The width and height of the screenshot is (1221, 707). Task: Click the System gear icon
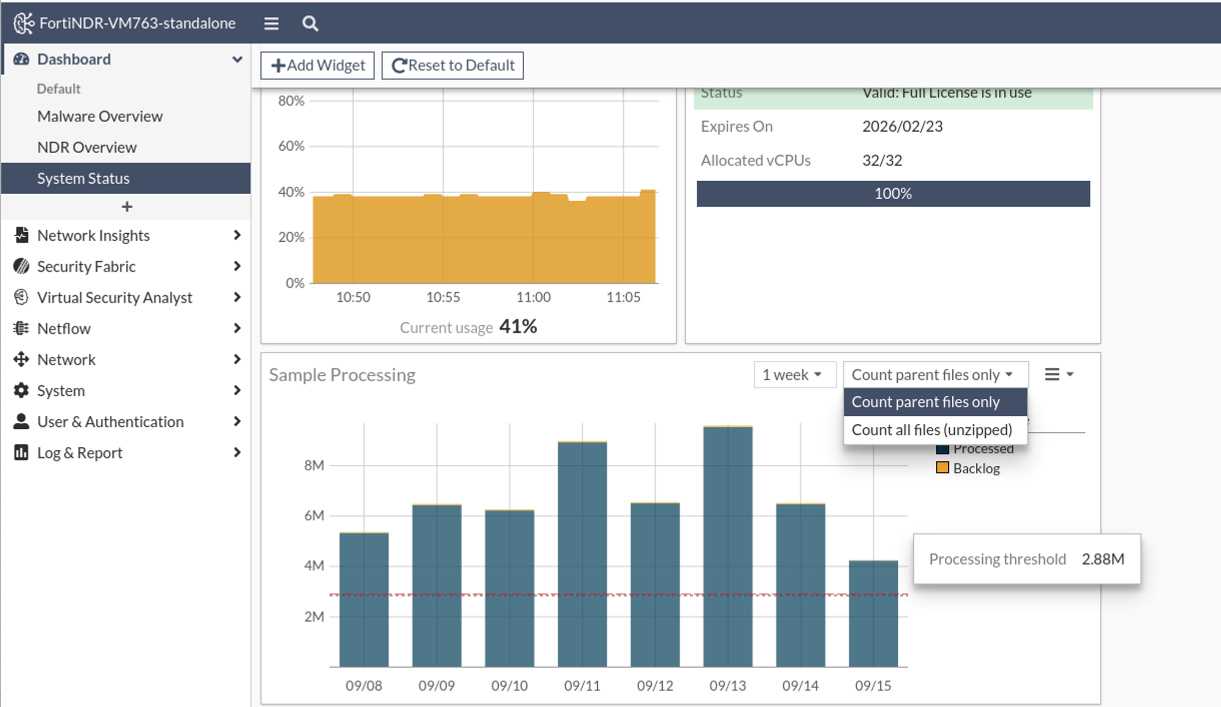(x=21, y=390)
